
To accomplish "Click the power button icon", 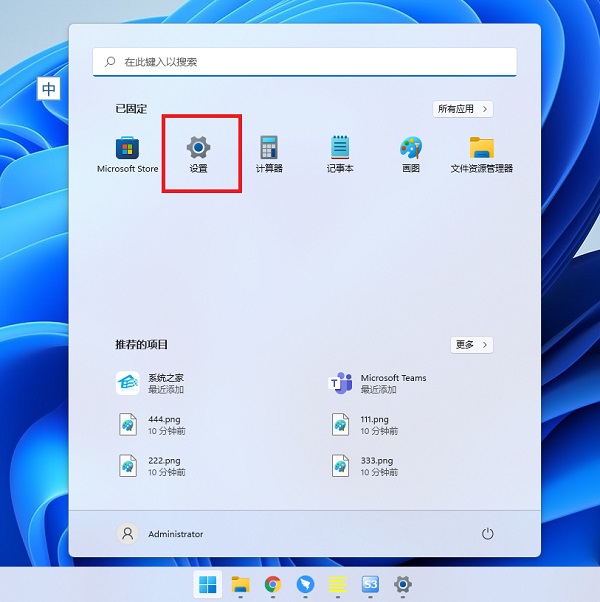I will pyautogui.click(x=488, y=534).
